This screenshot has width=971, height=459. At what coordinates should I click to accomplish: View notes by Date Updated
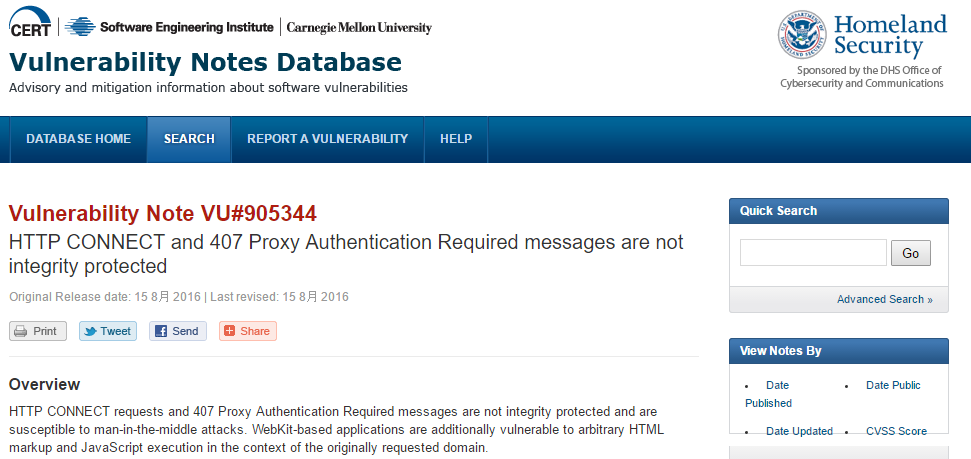click(799, 431)
